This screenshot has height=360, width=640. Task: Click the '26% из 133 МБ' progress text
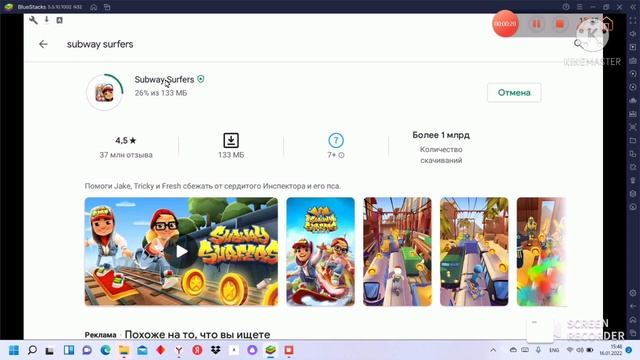[161, 93]
